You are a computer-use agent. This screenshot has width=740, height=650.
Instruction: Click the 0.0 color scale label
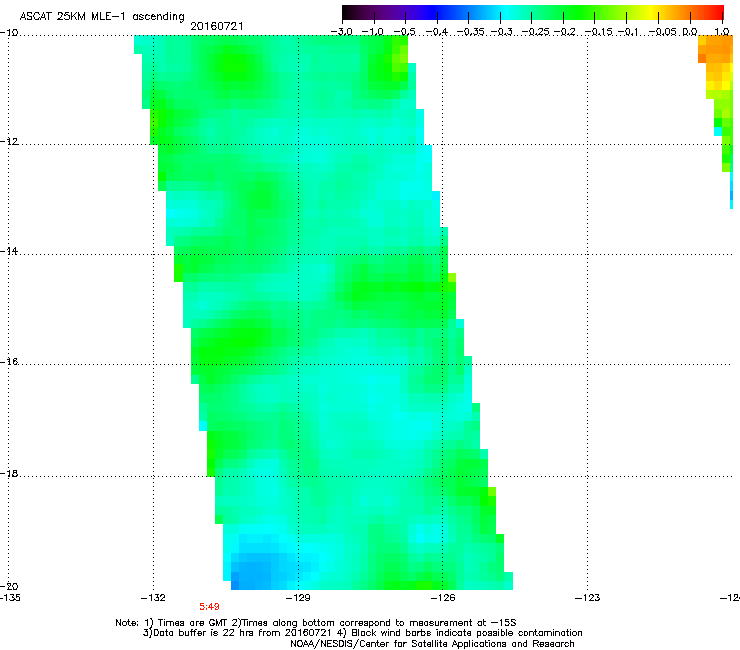(690, 32)
